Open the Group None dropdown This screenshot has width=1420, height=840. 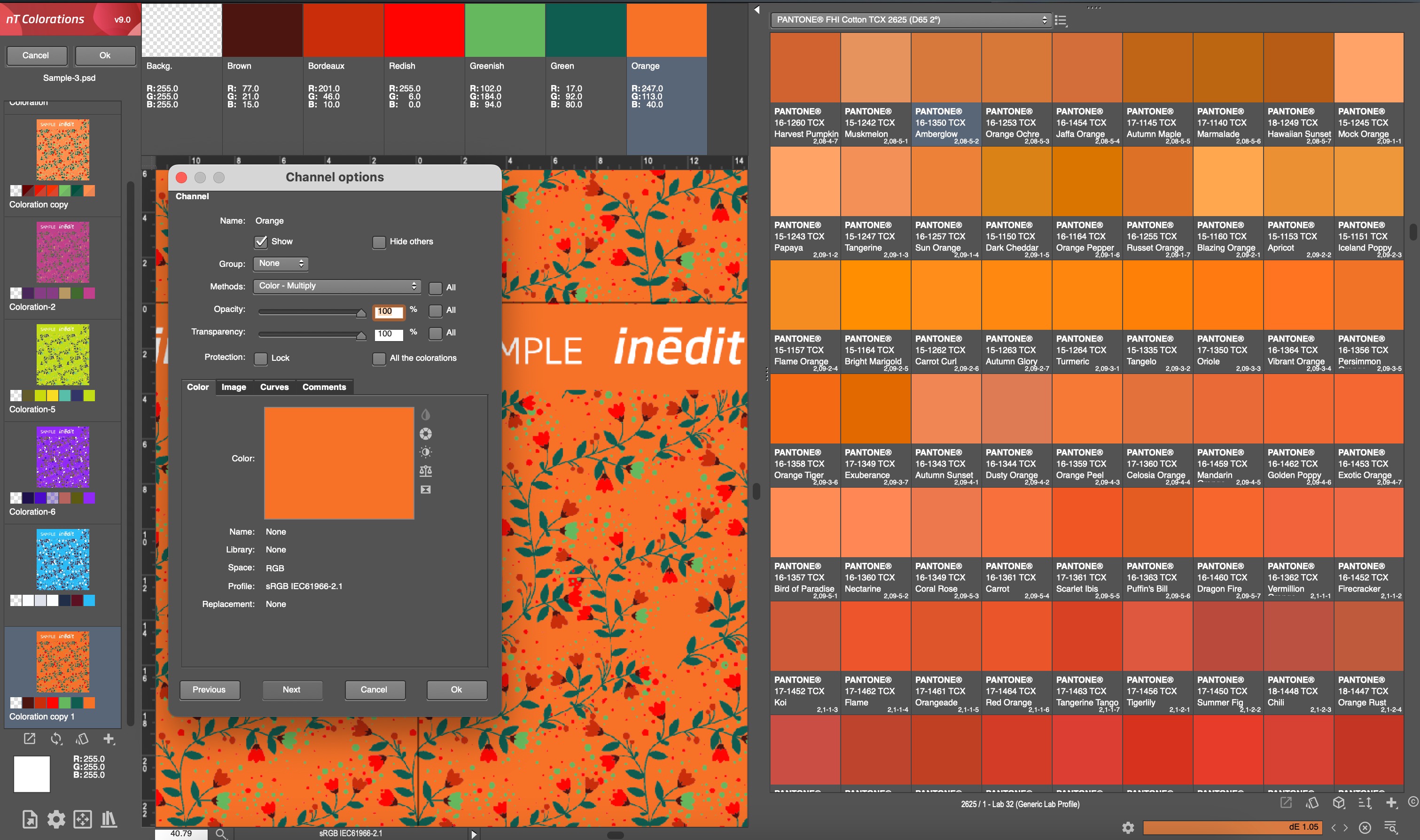pyautogui.click(x=281, y=264)
